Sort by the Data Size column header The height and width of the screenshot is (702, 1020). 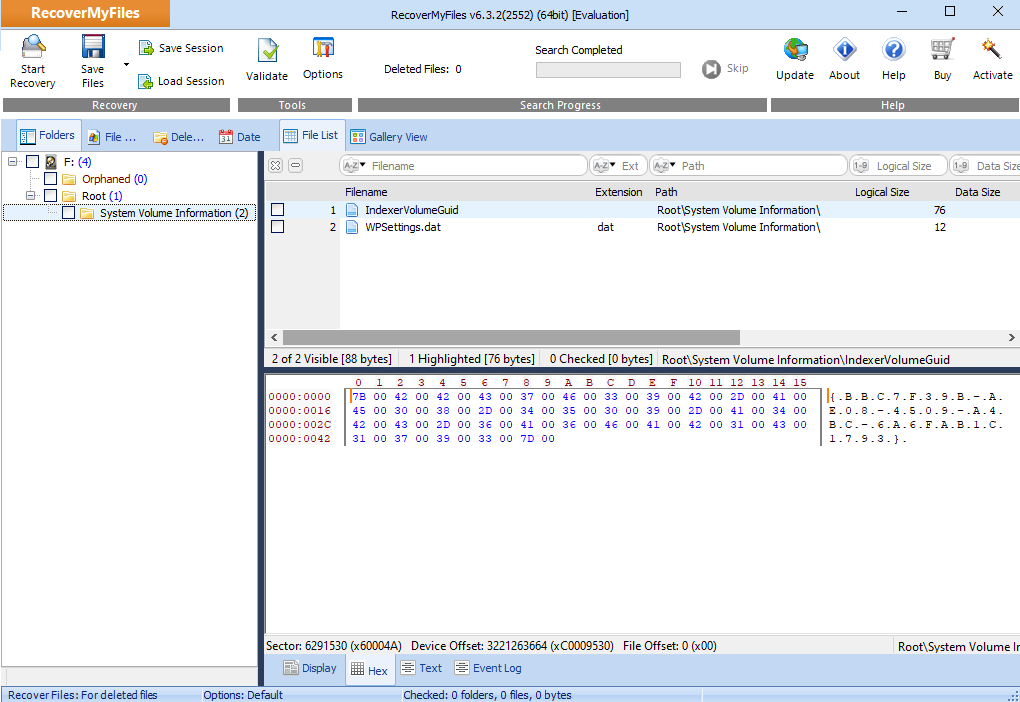[978, 192]
